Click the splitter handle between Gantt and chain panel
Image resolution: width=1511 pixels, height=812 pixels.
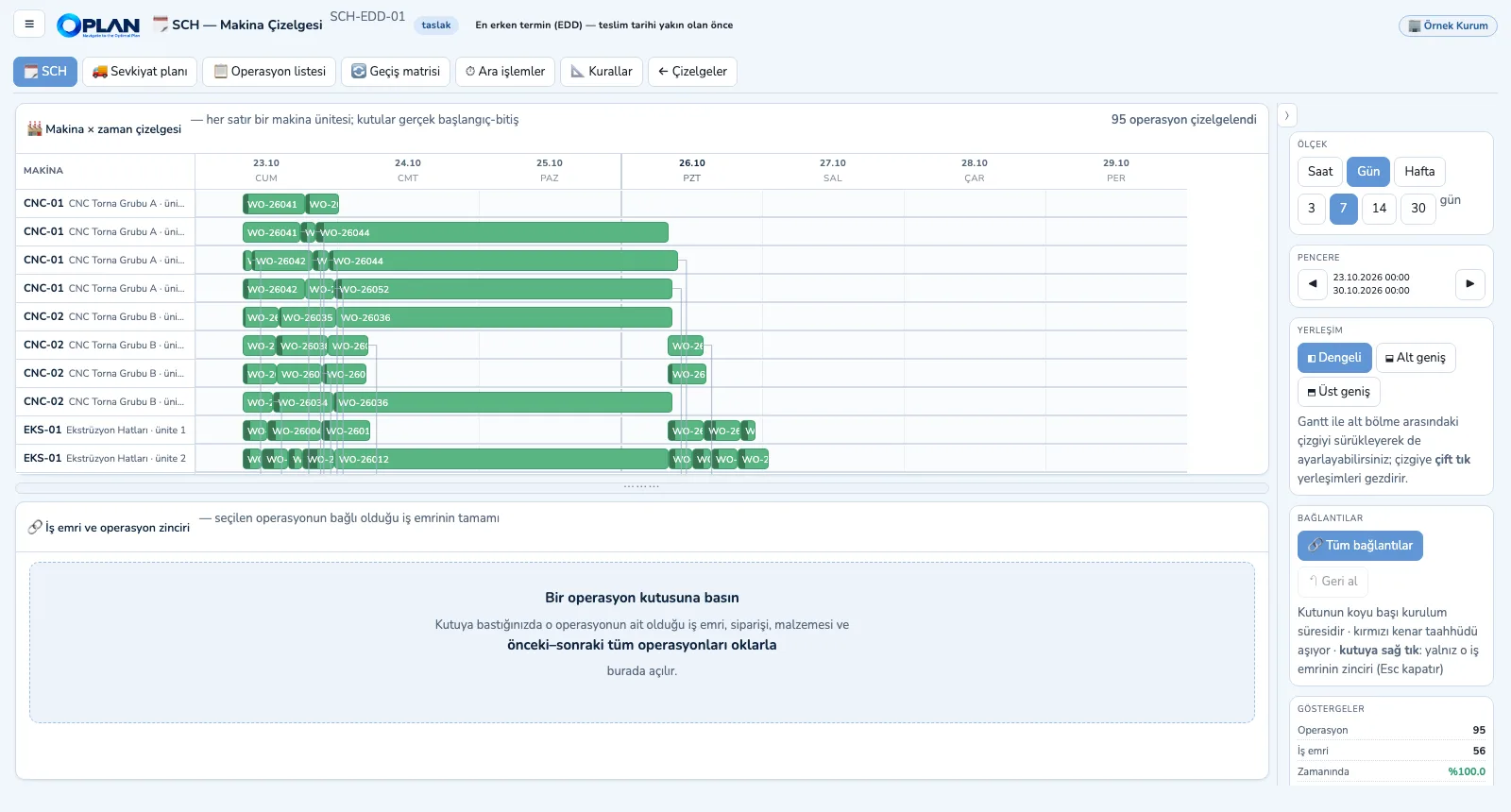pyautogui.click(x=642, y=487)
